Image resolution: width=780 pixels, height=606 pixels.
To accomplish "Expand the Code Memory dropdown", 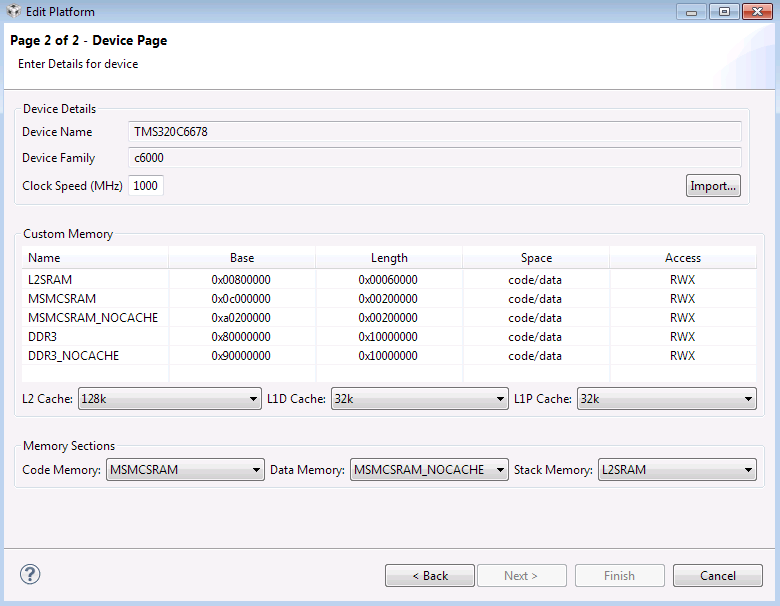I will 185,470.
